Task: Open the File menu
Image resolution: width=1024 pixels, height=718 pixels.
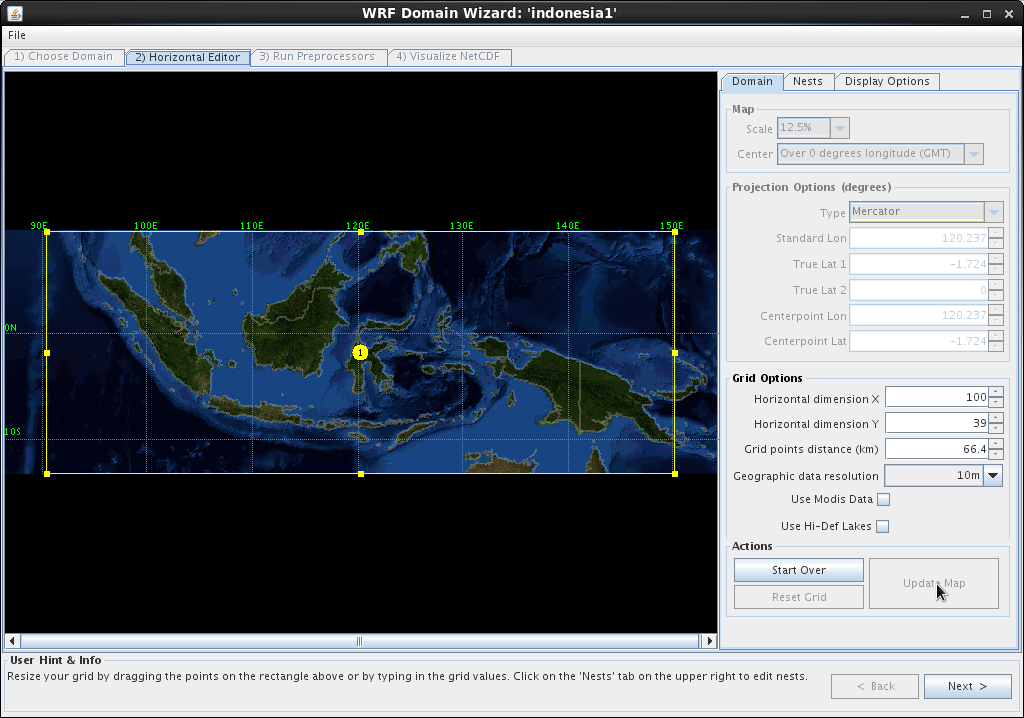Action: click(17, 35)
